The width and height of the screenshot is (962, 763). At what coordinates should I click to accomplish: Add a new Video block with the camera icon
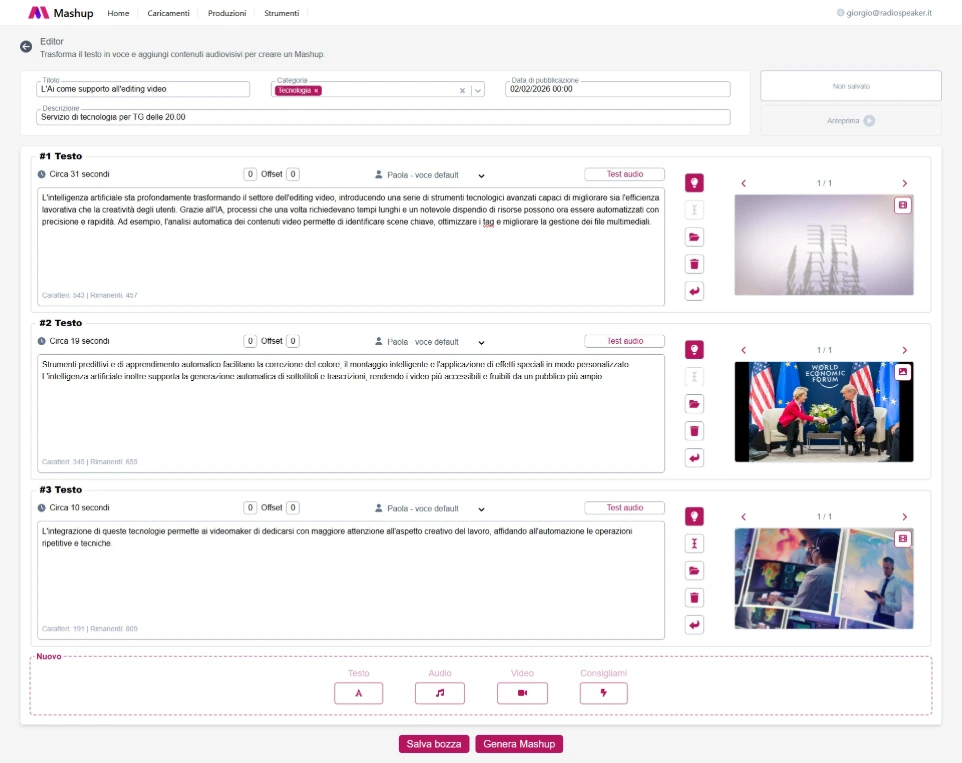(x=521, y=693)
